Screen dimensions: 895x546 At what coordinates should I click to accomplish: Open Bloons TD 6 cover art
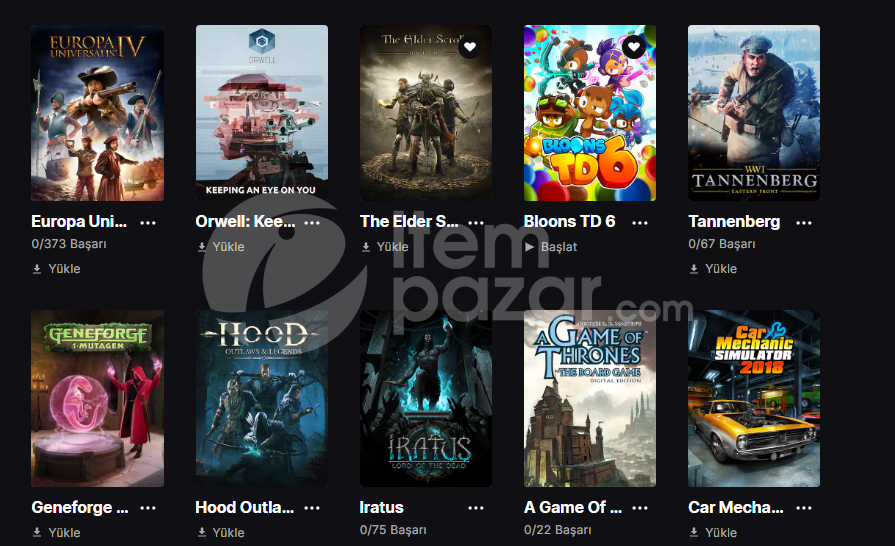click(x=590, y=113)
